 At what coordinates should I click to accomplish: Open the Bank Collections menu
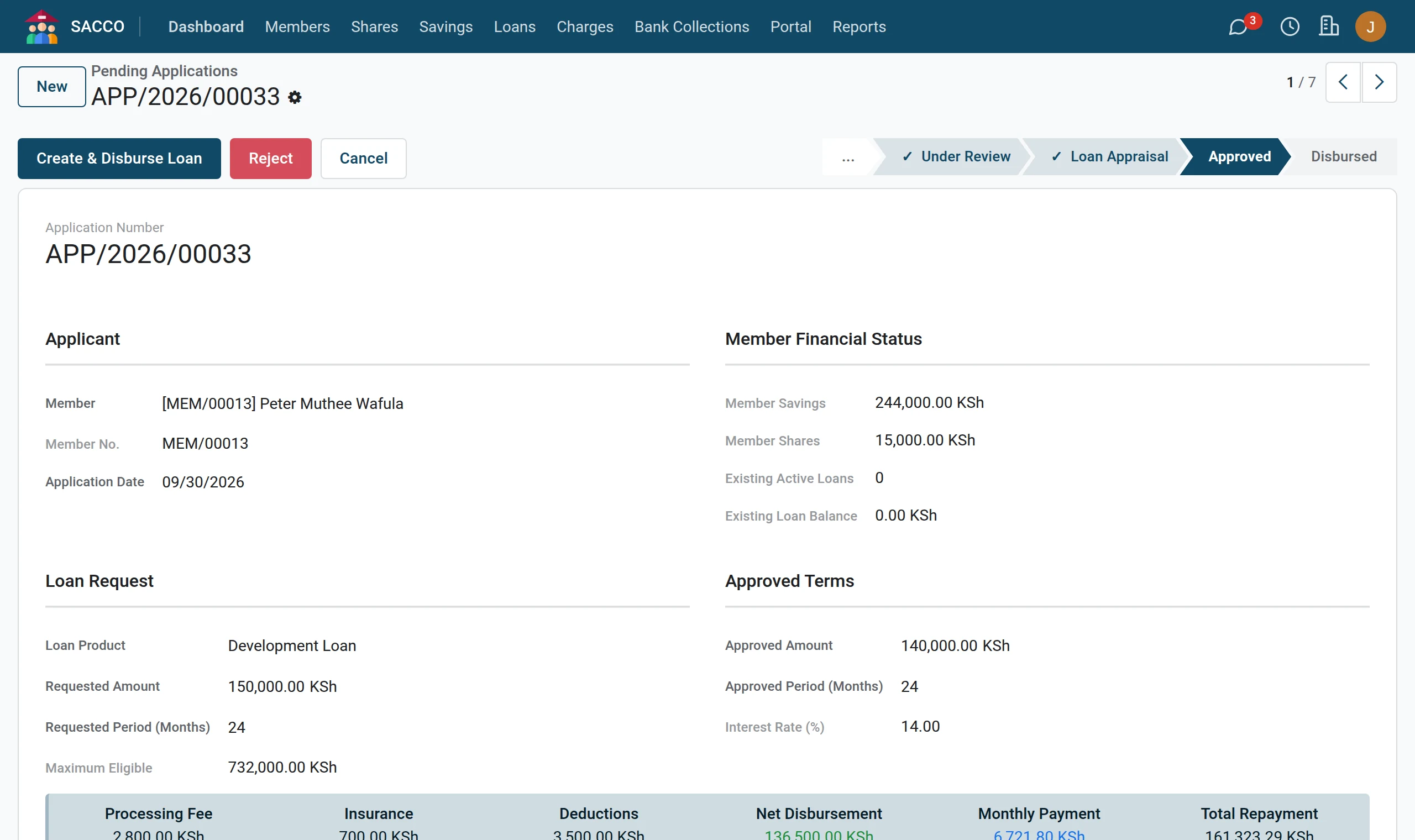coord(691,27)
